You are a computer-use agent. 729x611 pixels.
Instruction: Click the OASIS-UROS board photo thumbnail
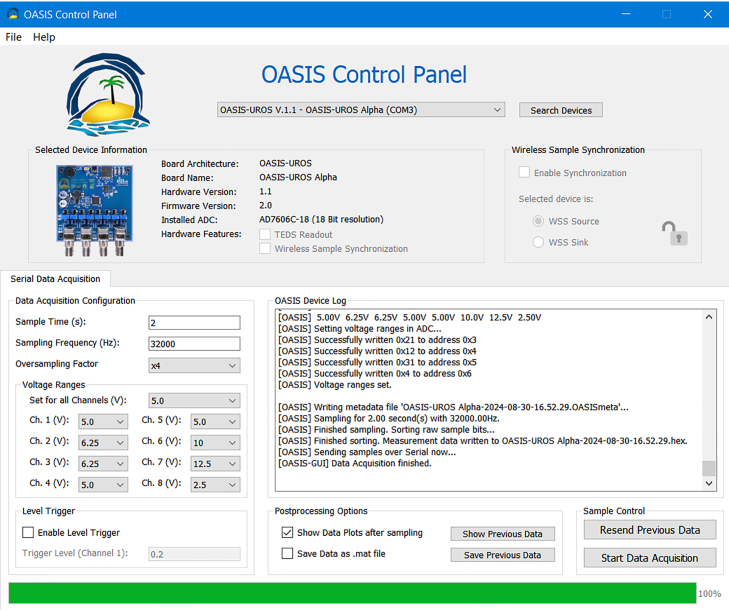pyautogui.click(x=94, y=211)
